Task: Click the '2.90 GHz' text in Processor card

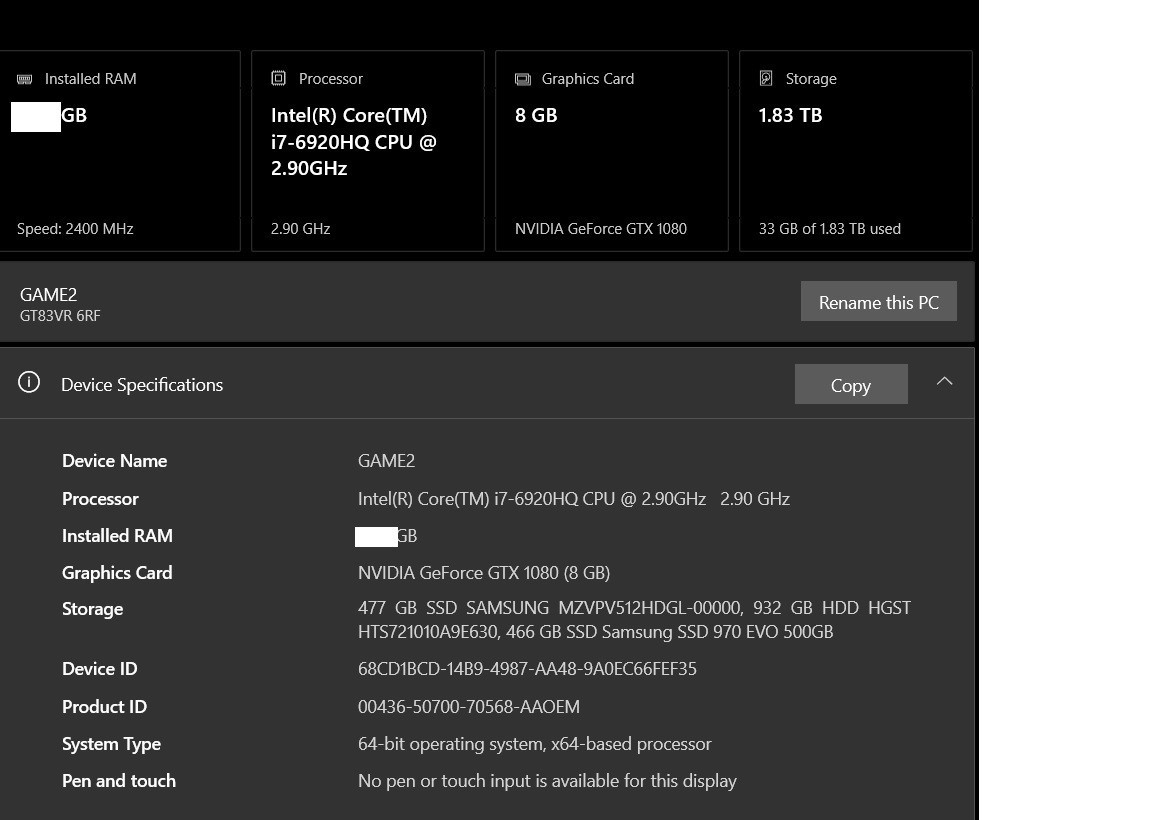Action: pos(300,229)
